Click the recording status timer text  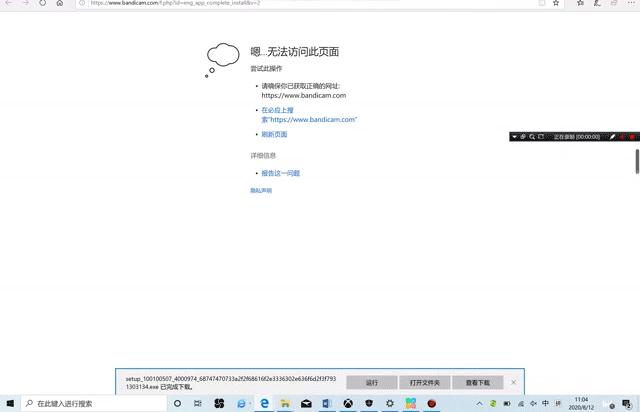[x=577, y=137]
